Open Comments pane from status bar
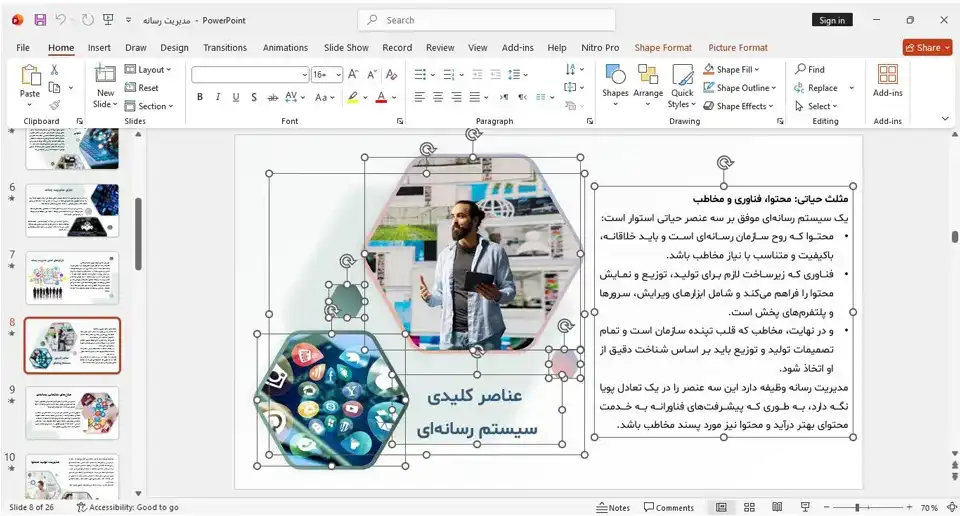 (669, 507)
